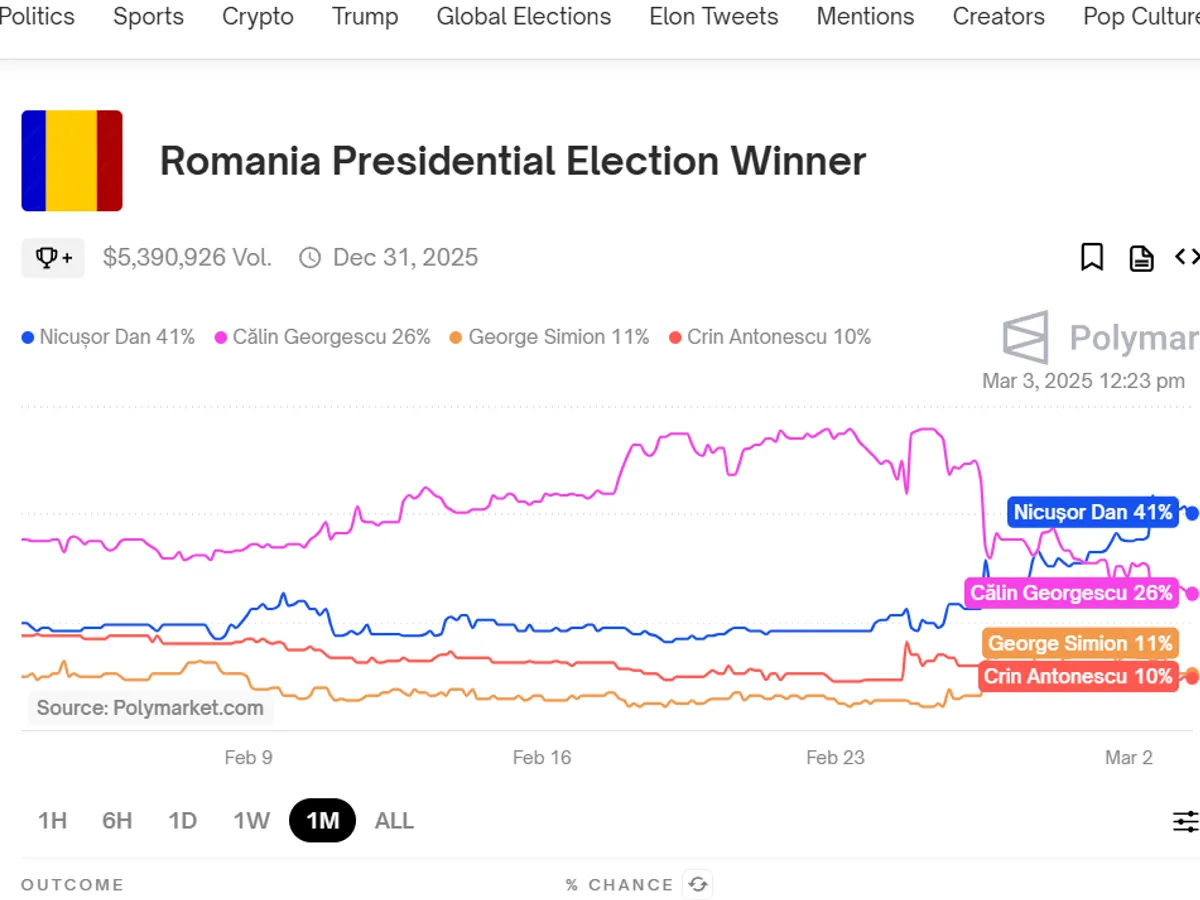Switch chart to 1W range

252,821
